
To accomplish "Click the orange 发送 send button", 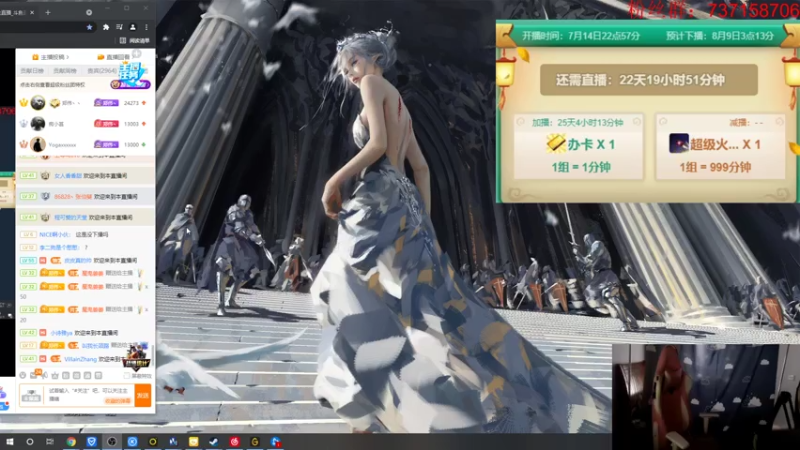I will point(143,395).
